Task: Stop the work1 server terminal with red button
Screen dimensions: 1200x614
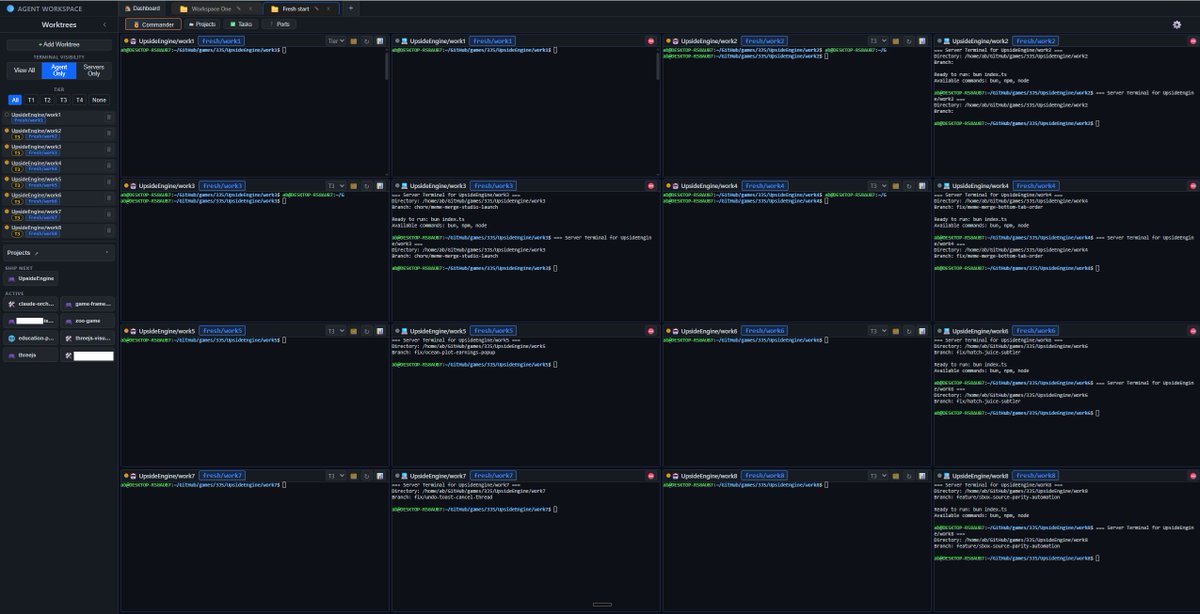Action: click(651, 40)
